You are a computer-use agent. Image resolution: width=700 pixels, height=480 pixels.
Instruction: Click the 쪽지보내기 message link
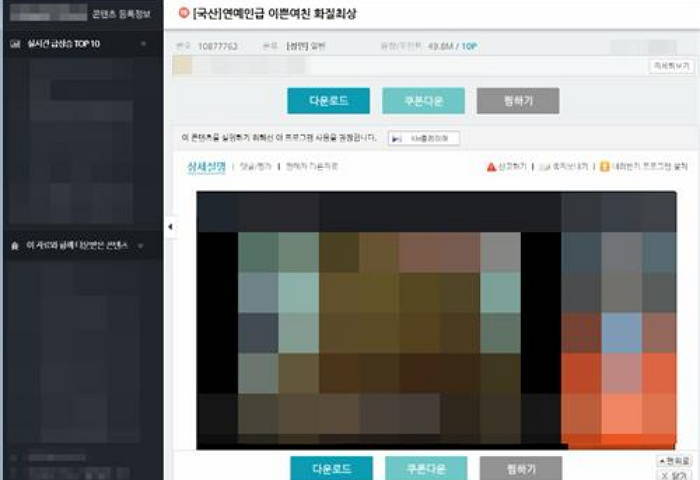point(570,167)
